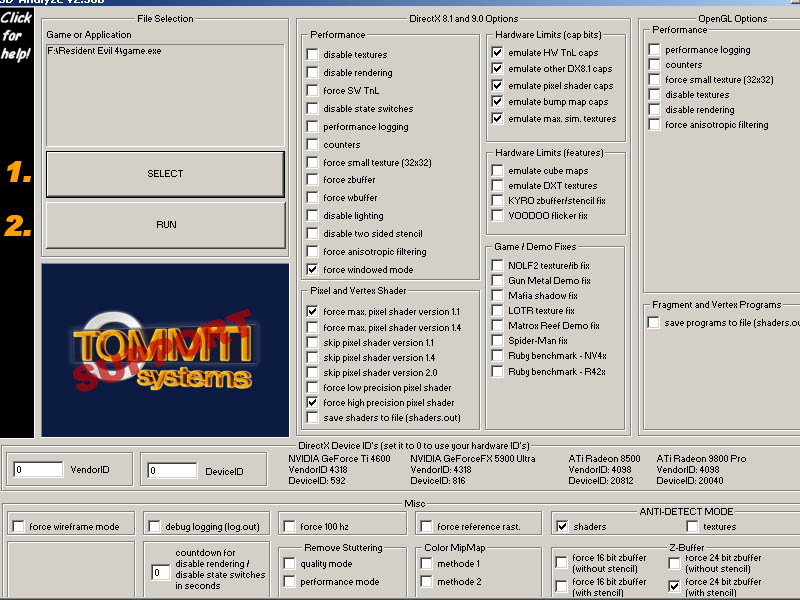Enable 'disable rendering' under DirectX Performance
The image size is (800, 600).
point(313,72)
